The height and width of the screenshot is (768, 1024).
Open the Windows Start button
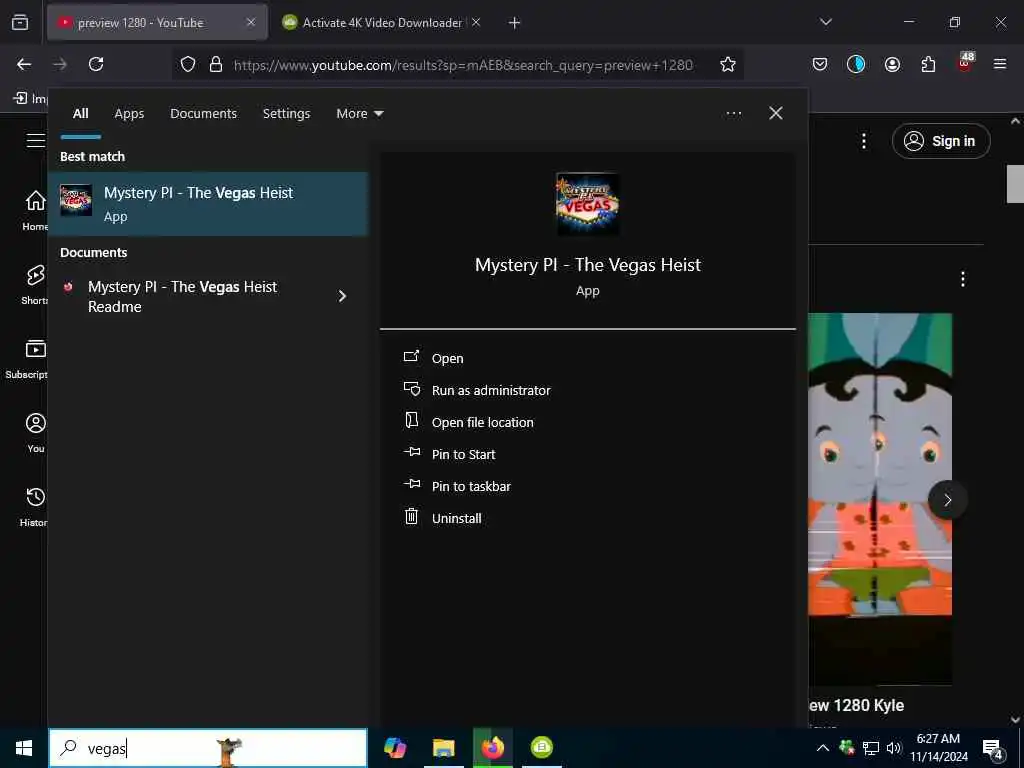(24, 748)
